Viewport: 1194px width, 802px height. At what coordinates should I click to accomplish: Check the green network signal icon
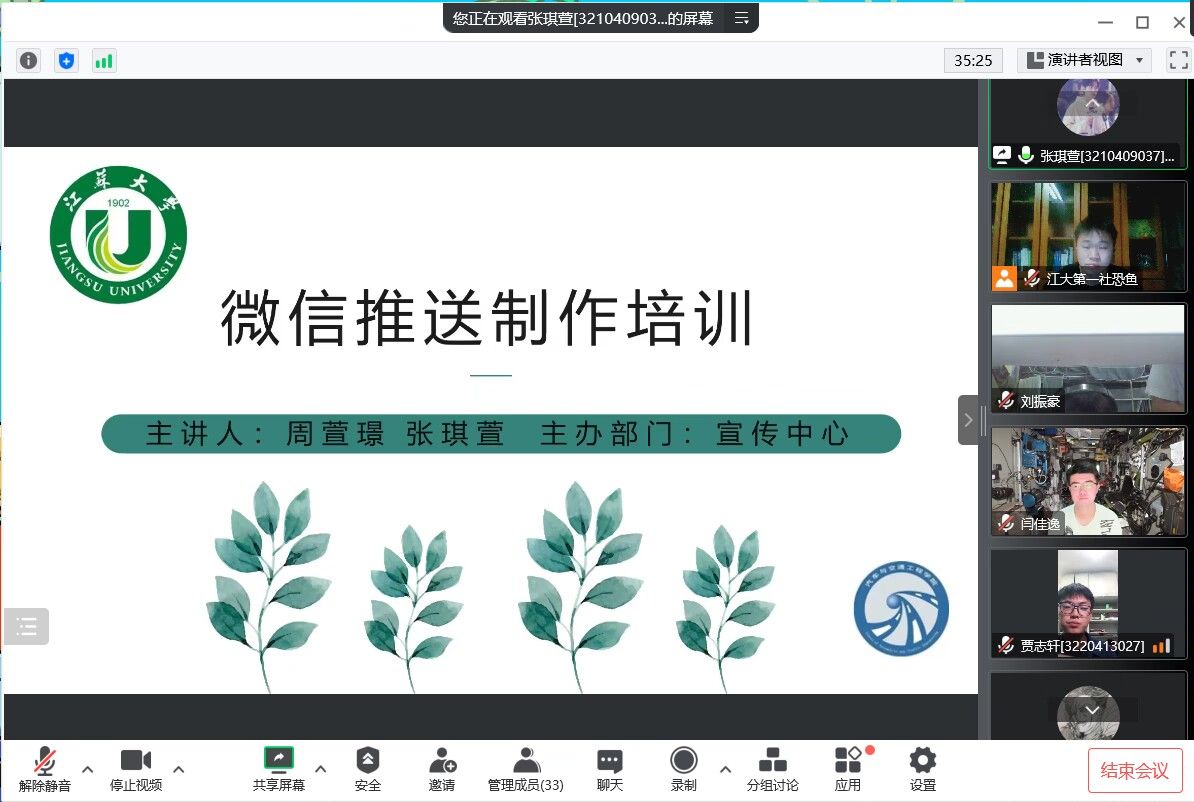104,60
